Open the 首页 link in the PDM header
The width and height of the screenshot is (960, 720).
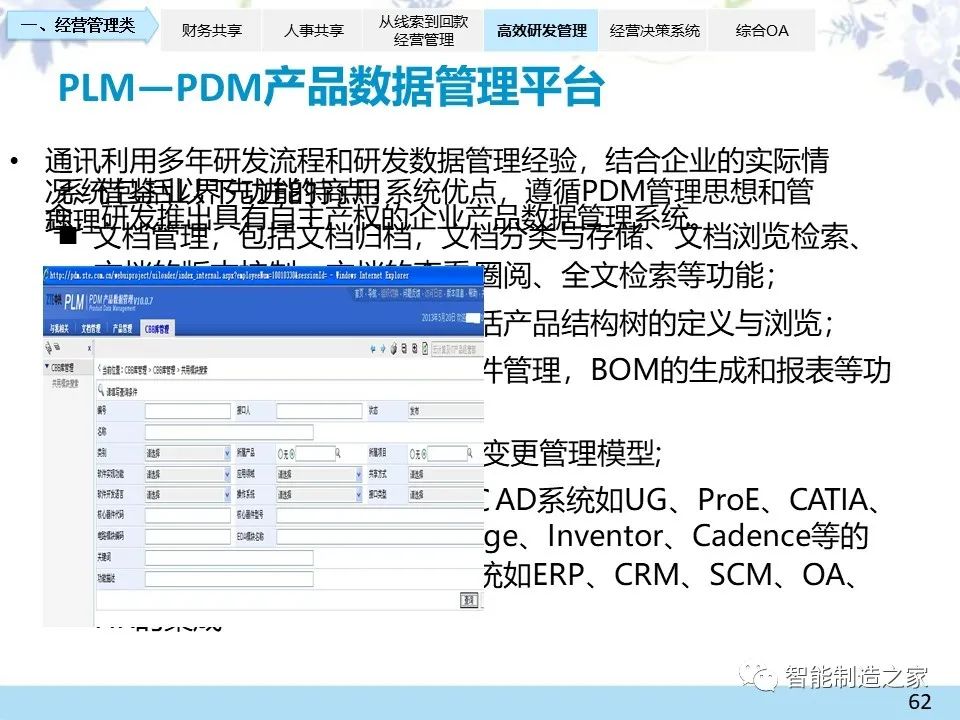click(360, 294)
